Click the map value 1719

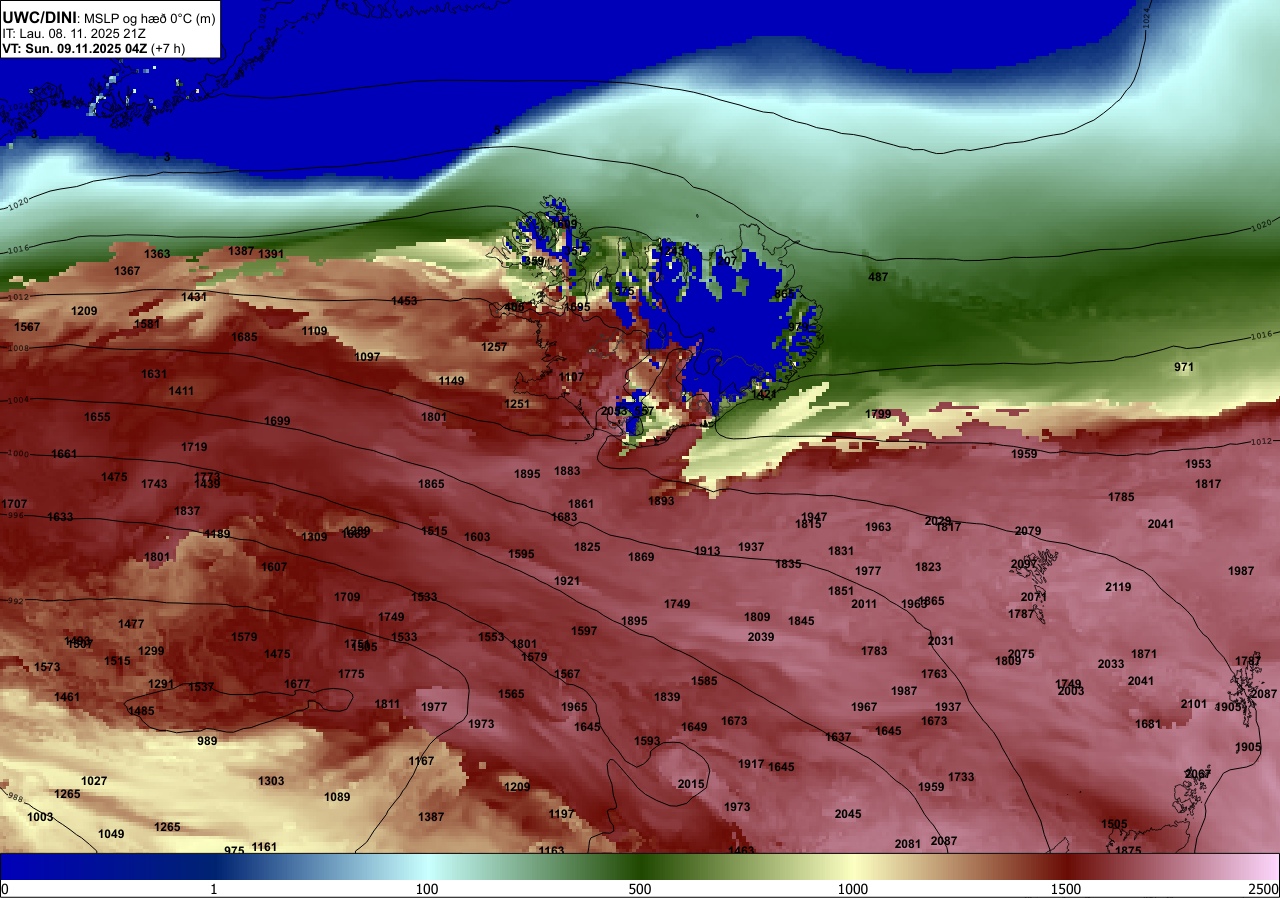pyautogui.click(x=194, y=447)
